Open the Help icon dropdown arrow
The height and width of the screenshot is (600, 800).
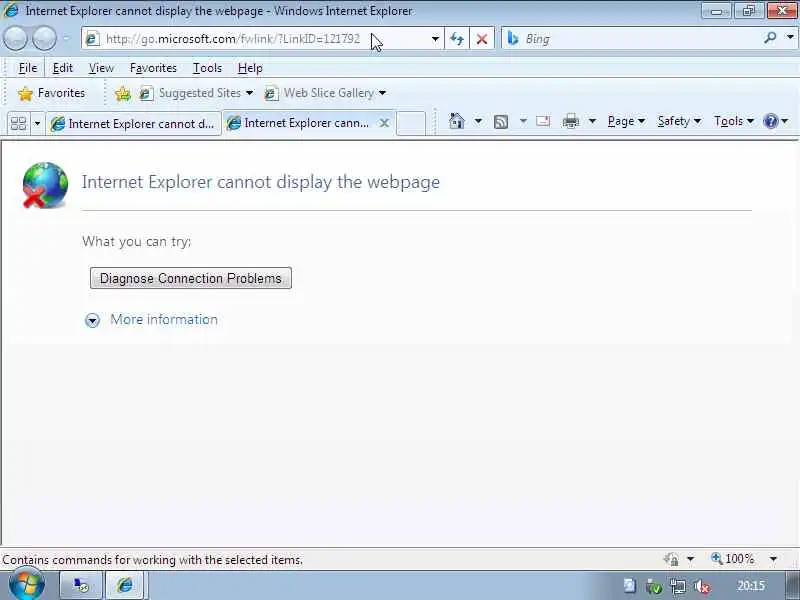point(785,121)
